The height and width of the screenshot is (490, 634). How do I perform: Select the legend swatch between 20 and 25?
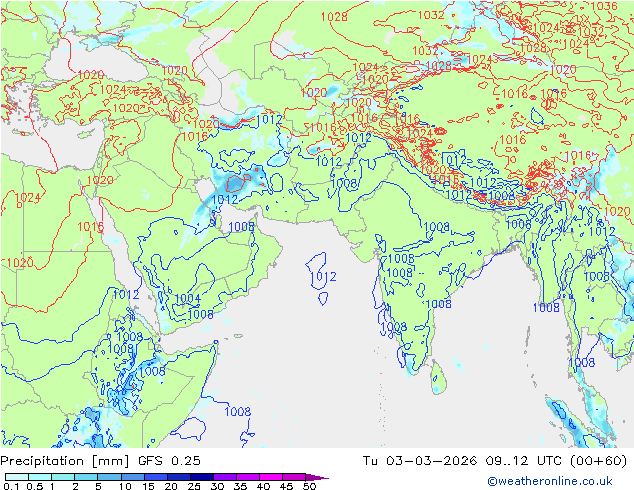(x=178, y=477)
